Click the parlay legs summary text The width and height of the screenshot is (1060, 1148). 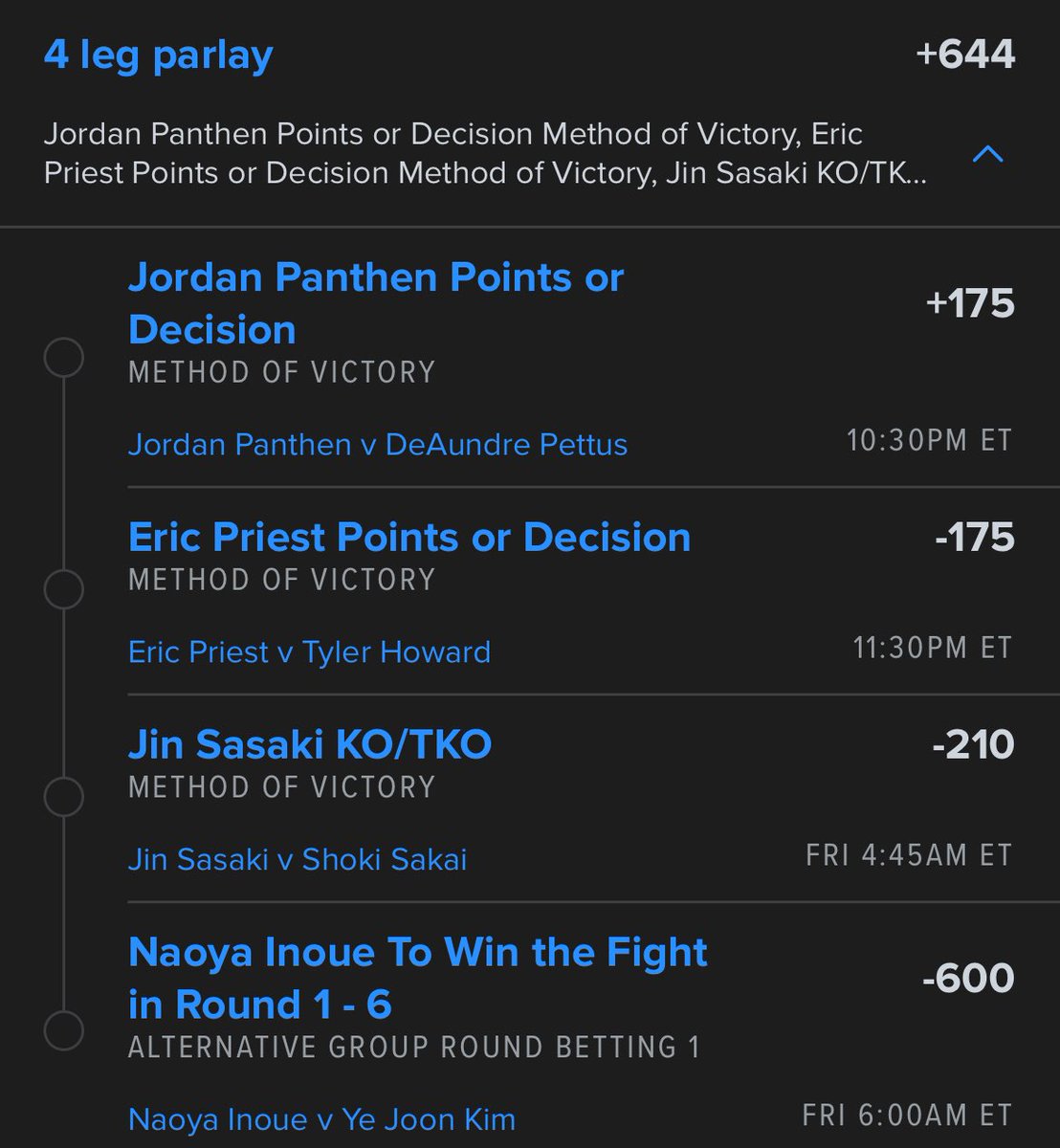tap(486, 153)
